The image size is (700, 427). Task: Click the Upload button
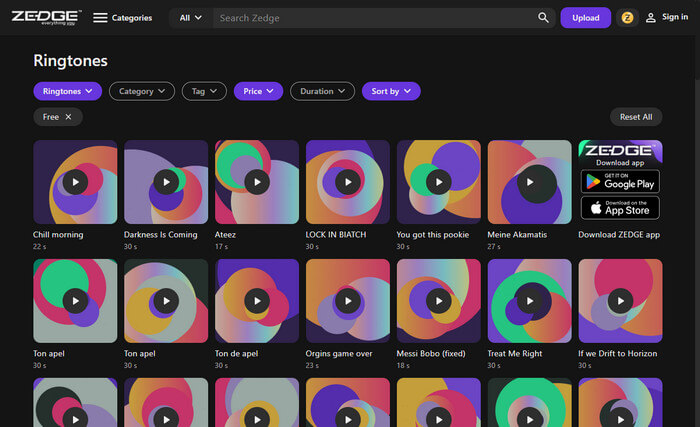click(585, 18)
